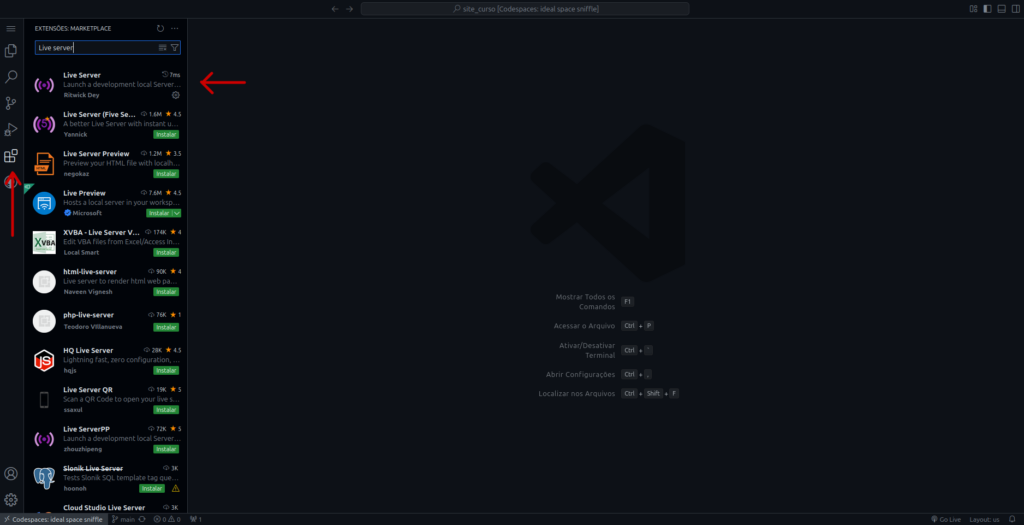Screen dimensions: 1024x525
Task: Install XVBA Live Server by Local Smart
Action: (166, 253)
